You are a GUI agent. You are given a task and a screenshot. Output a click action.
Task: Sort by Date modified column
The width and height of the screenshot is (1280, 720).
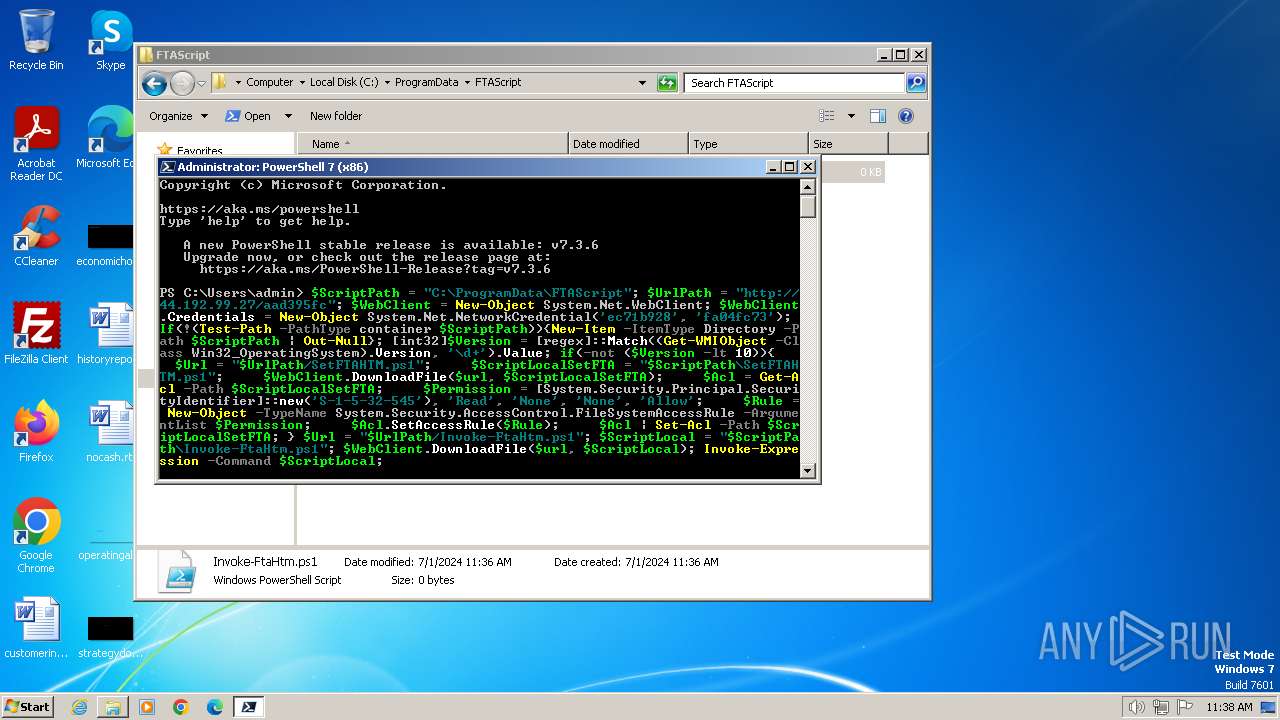[x=628, y=144]
